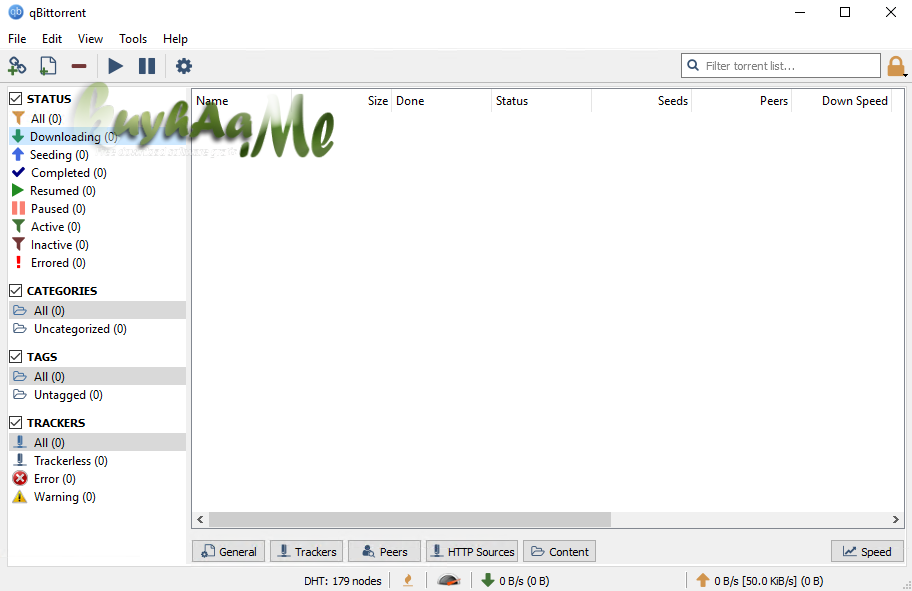
Task: Select Warning (0) tracker filter
Action: pos(98,497)
